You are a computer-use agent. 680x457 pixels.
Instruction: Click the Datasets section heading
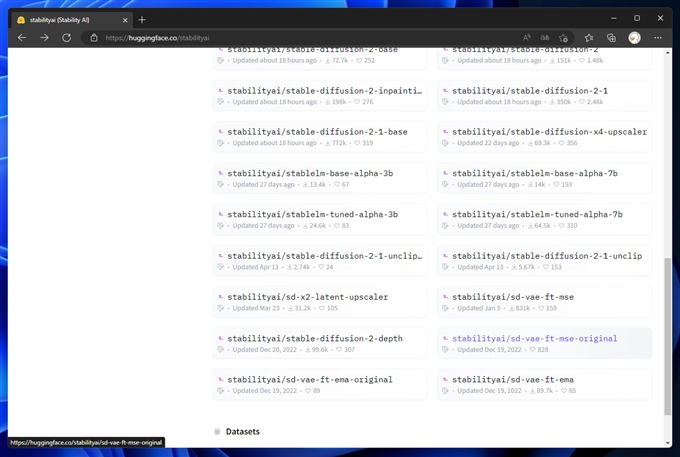(242, 431)
